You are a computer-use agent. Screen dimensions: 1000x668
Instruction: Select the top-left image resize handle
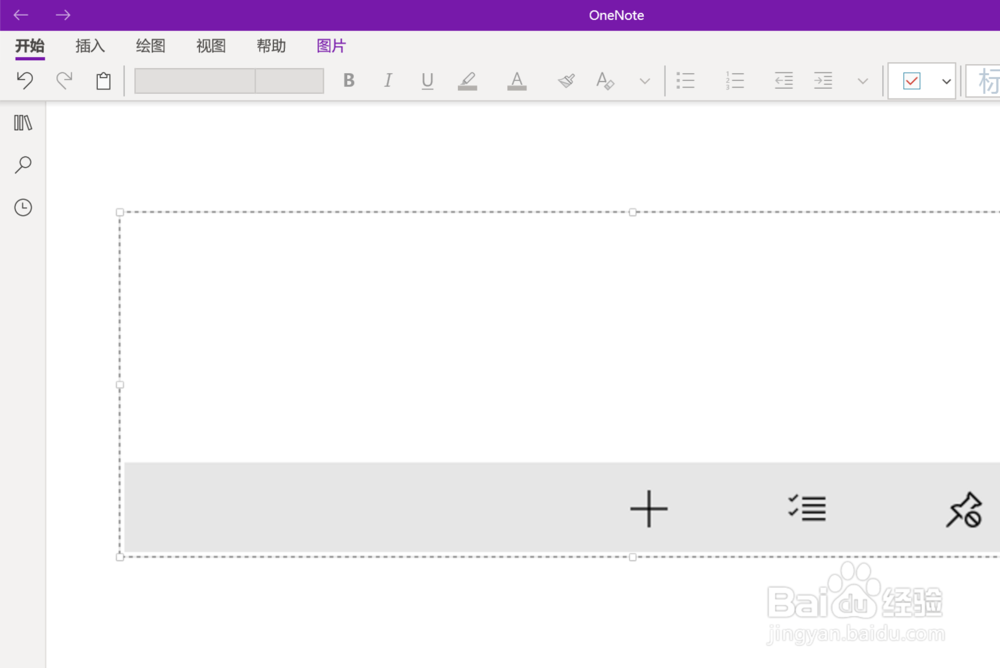(120, 212)
